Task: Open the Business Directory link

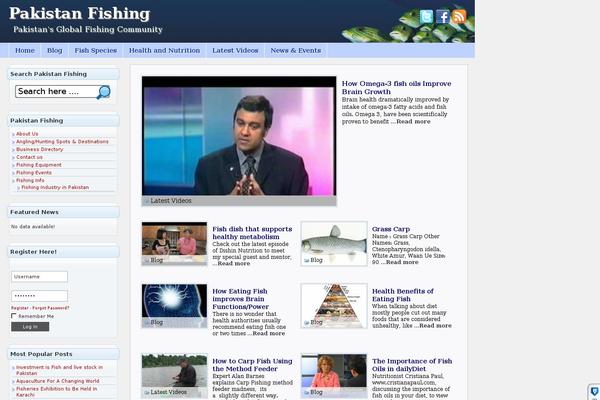Action: [40, 149]
